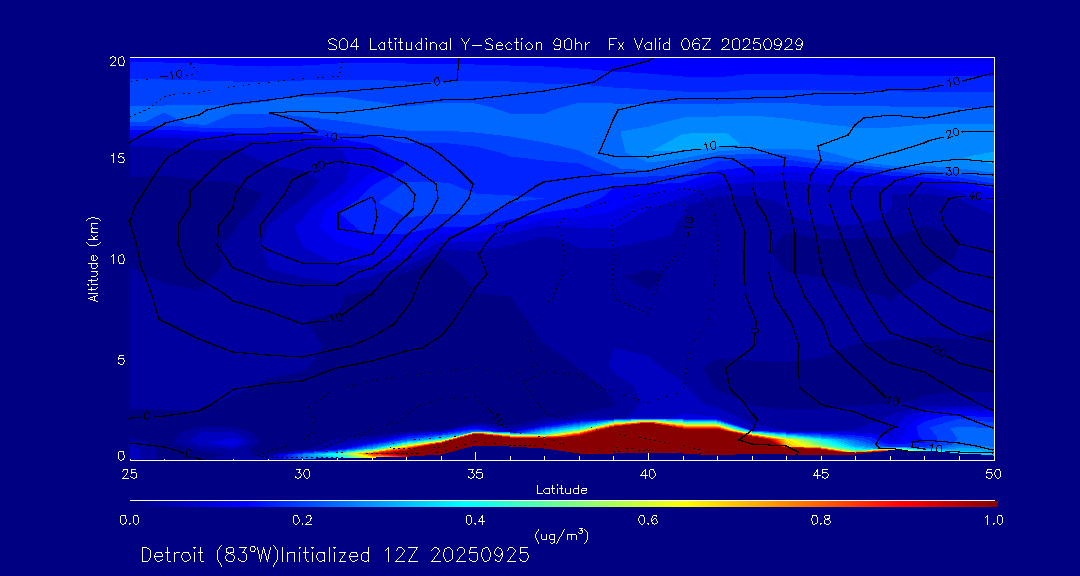
Task: Click the "Latitude" horizontal axis label
Action: coord(562,491)
